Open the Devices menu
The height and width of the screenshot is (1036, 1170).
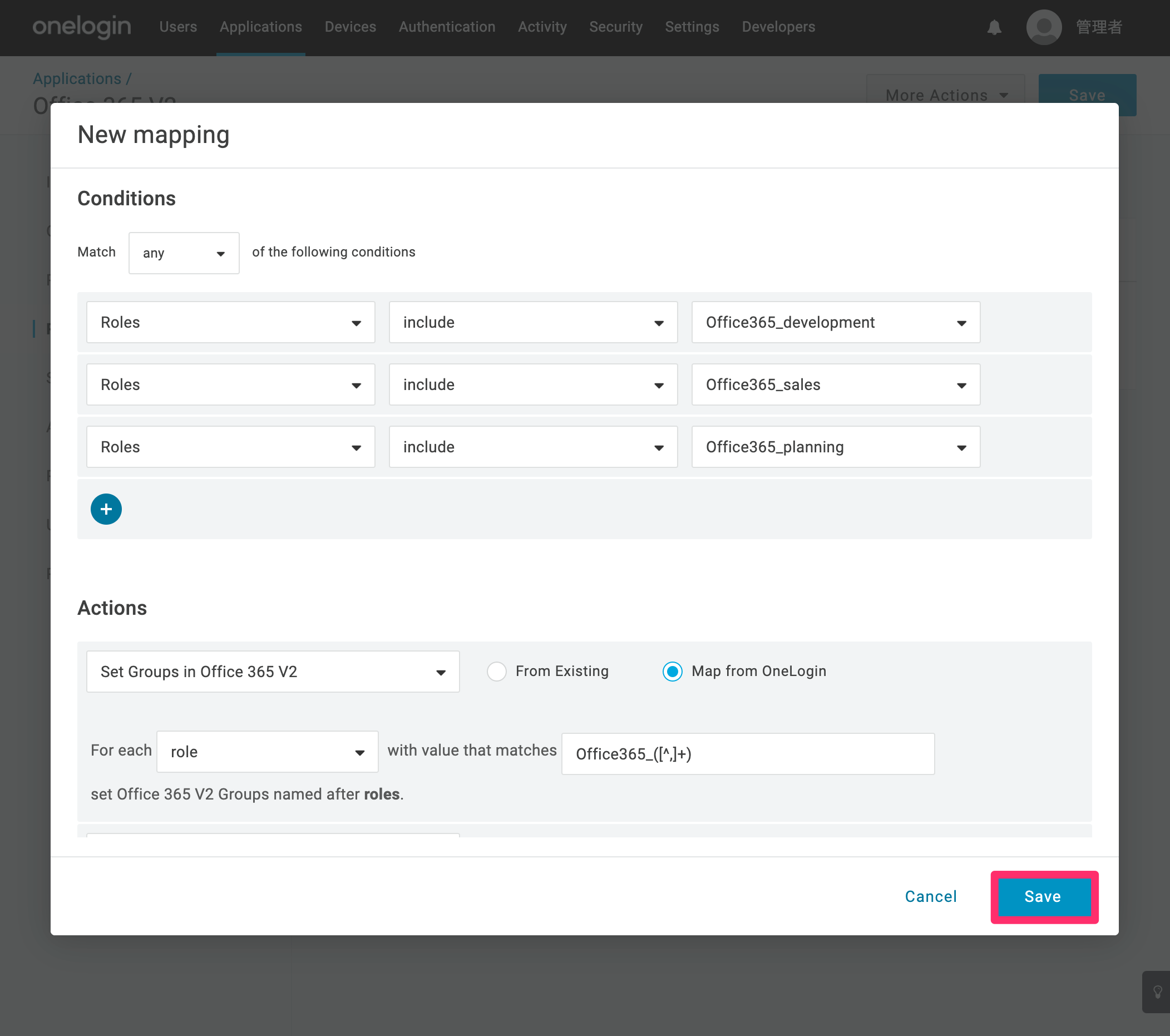pyautogui.click(x=350, y=27)
